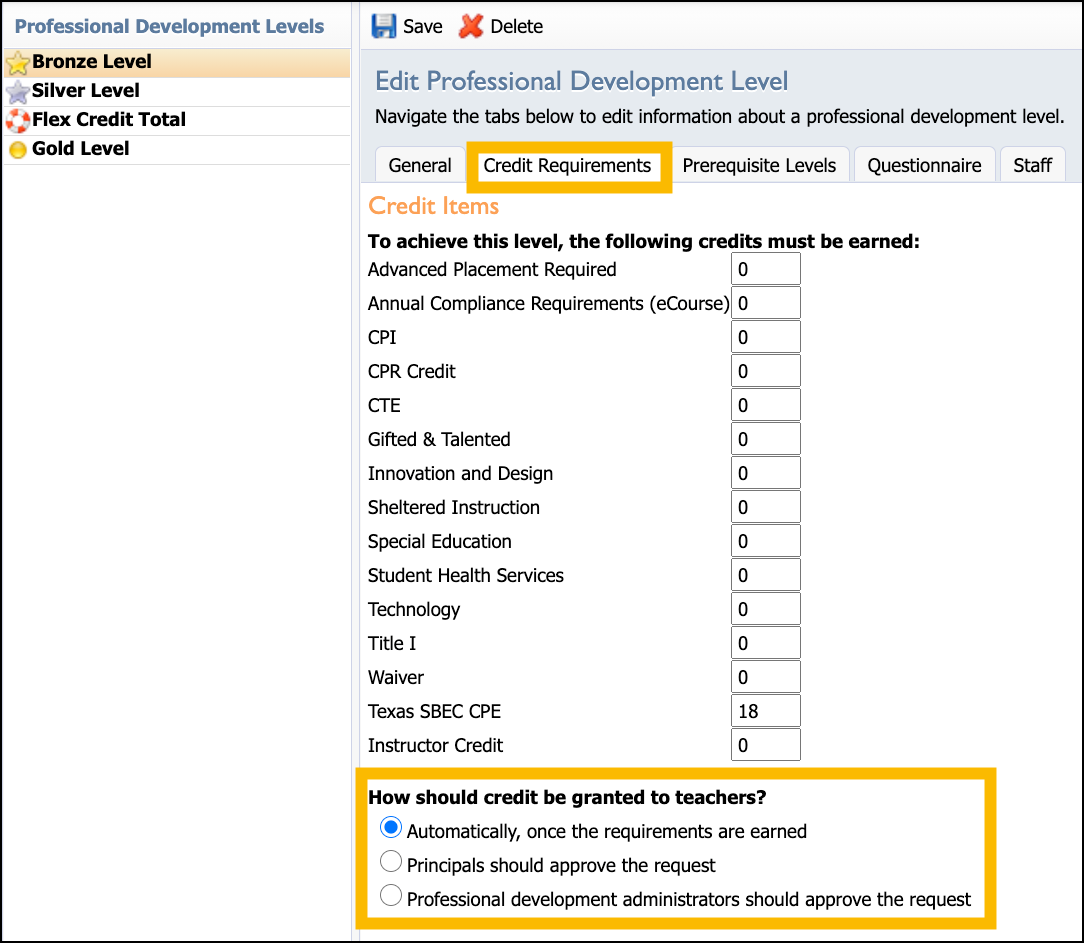The image size is (1084, 943).
Task: Select Principals should approve the request option
Action: click(391, 861)
